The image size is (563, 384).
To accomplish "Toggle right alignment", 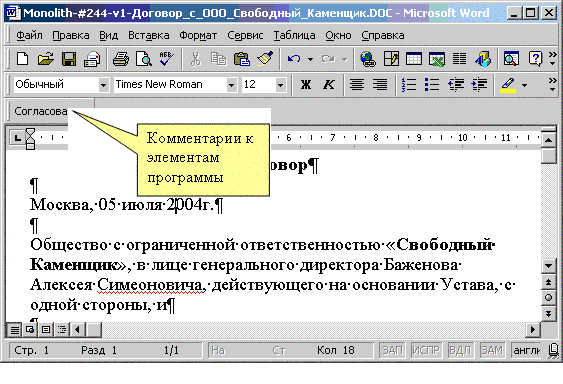I will 380,85.
